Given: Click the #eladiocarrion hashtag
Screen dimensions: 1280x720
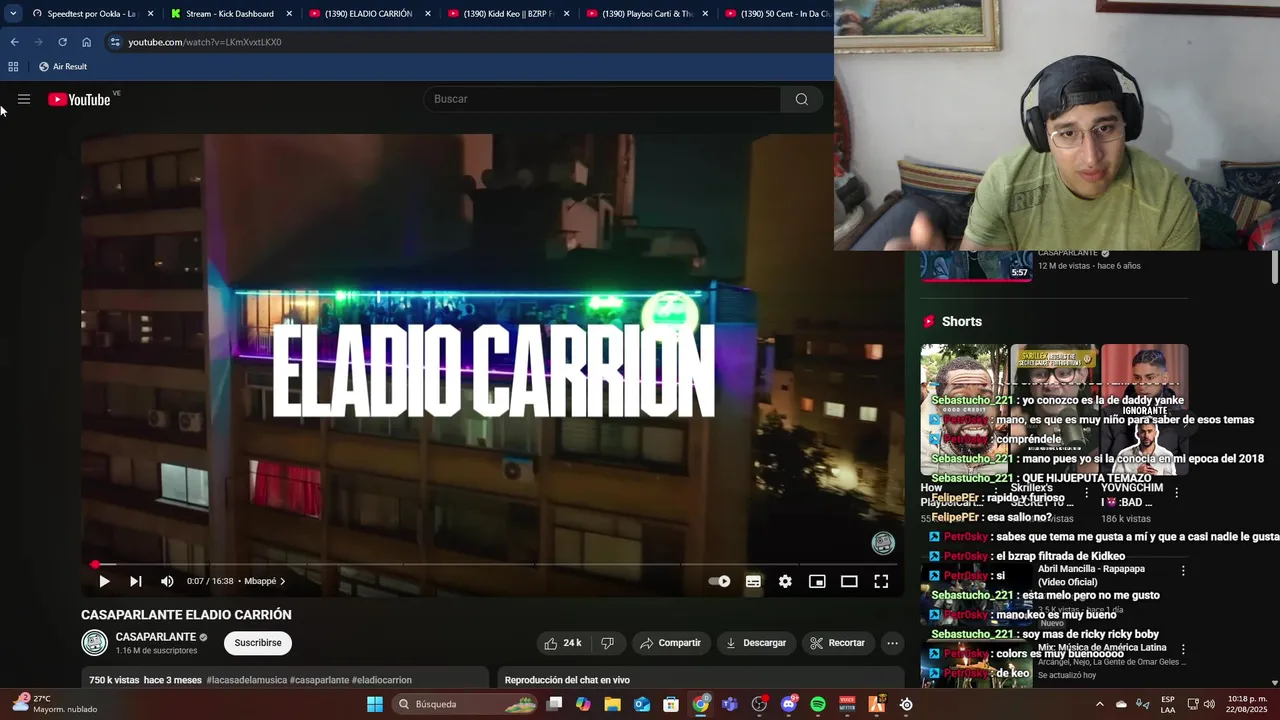Looking at the screenshot, I should (x=381, y=680).
